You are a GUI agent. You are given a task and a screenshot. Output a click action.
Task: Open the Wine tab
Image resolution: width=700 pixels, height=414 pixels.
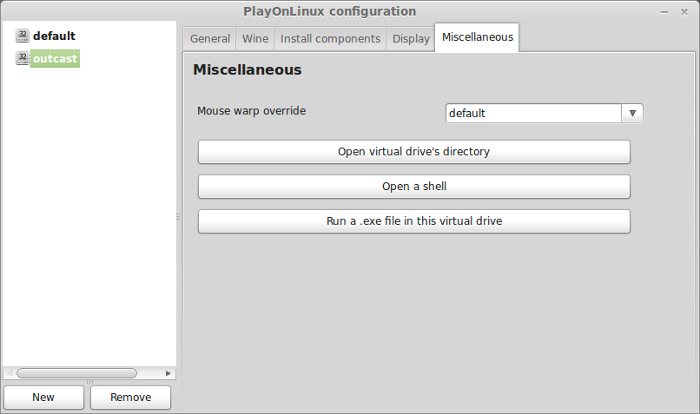255,39
